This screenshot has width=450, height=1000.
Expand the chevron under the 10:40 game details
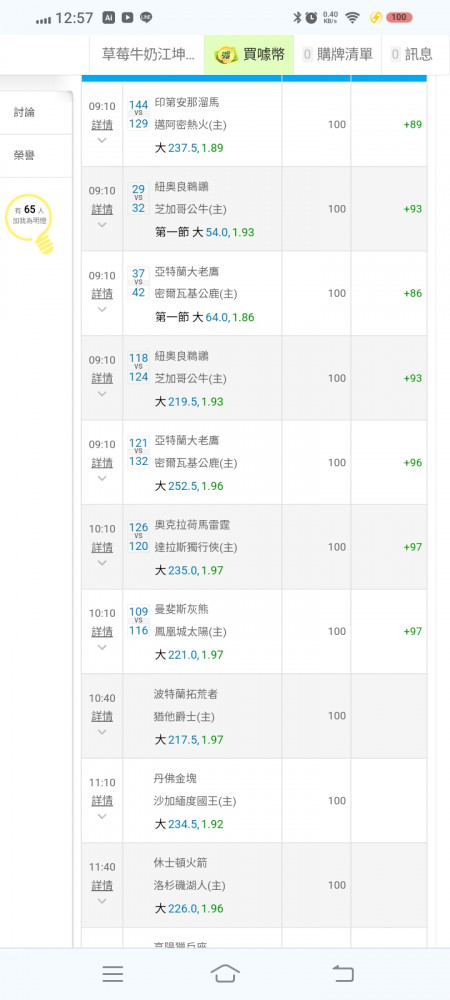[x=102, y=732]
